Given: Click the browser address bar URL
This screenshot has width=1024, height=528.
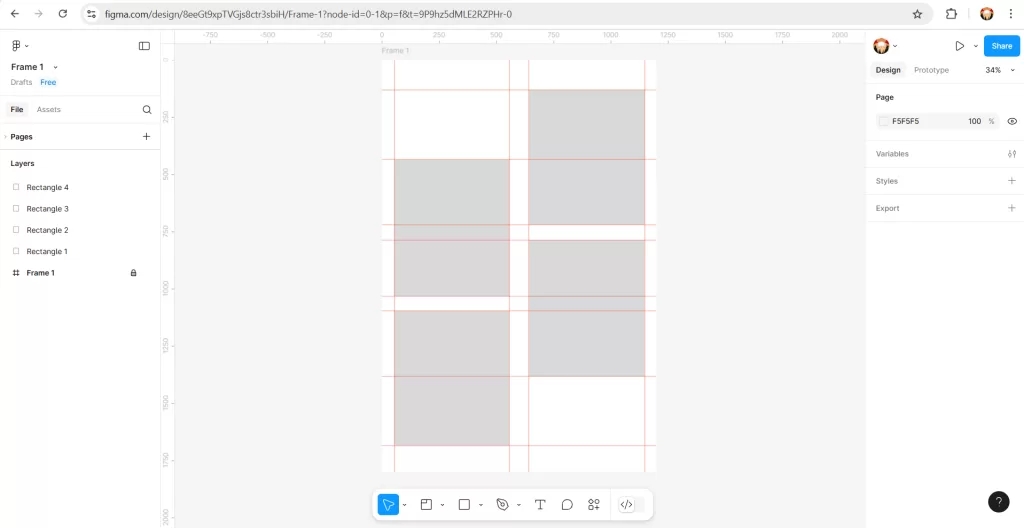Looking at the screenshot, I should (x=306, y=14).
